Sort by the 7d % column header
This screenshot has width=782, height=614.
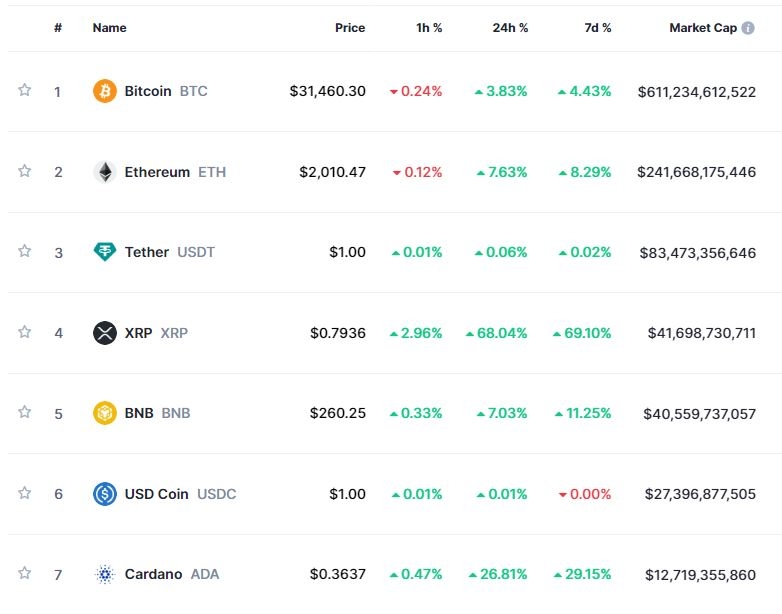[597, 28]
